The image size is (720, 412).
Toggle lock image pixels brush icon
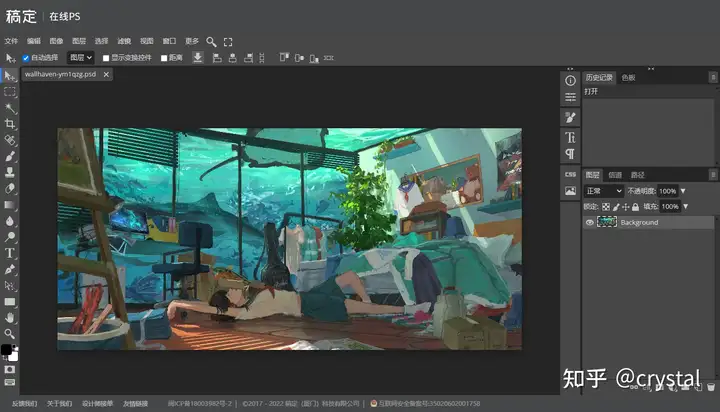pos(616,207)
